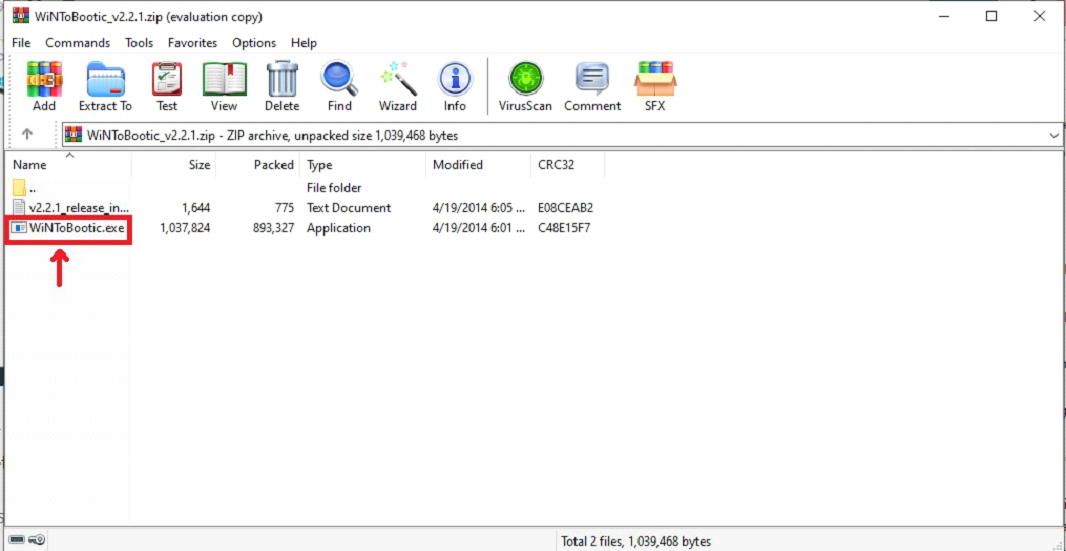Open the File menu

pos(21,43)
